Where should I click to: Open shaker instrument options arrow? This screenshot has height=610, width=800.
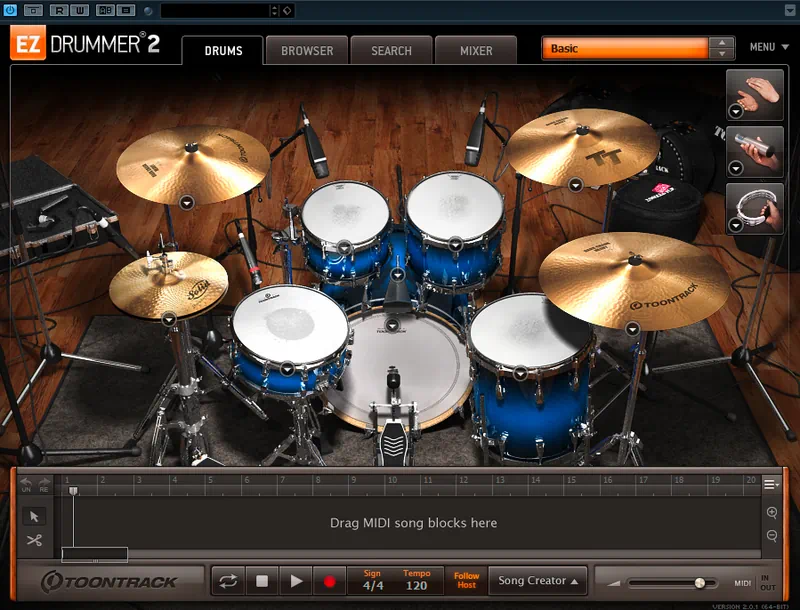pos(735,168)
